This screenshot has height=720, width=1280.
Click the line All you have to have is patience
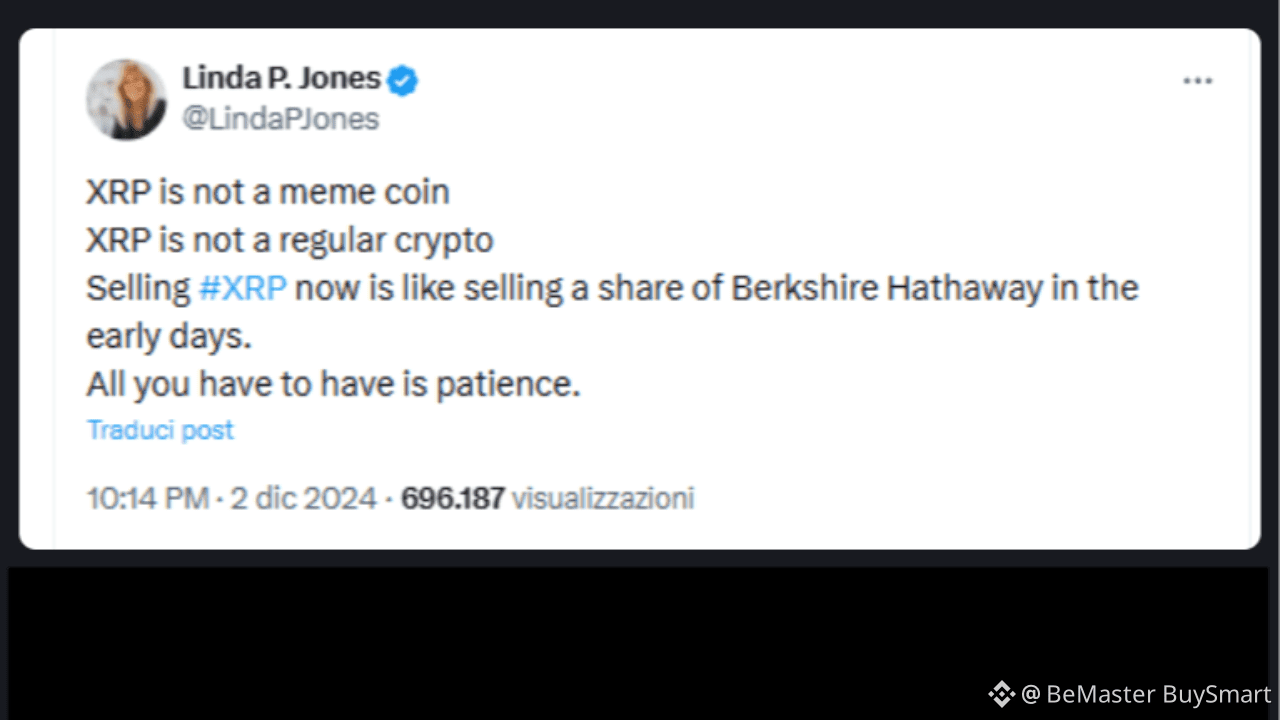pyautogui.click(x=333, y=384)
